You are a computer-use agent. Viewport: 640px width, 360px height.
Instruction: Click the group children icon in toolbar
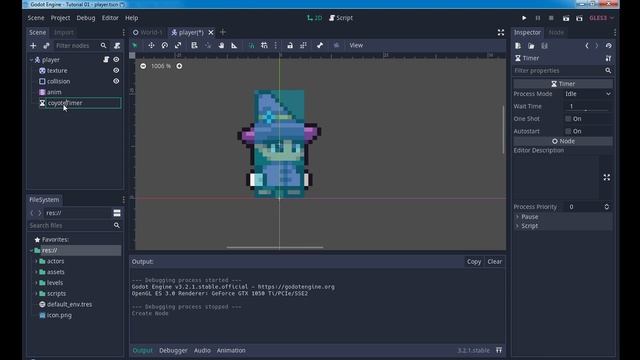click(303, 45)
